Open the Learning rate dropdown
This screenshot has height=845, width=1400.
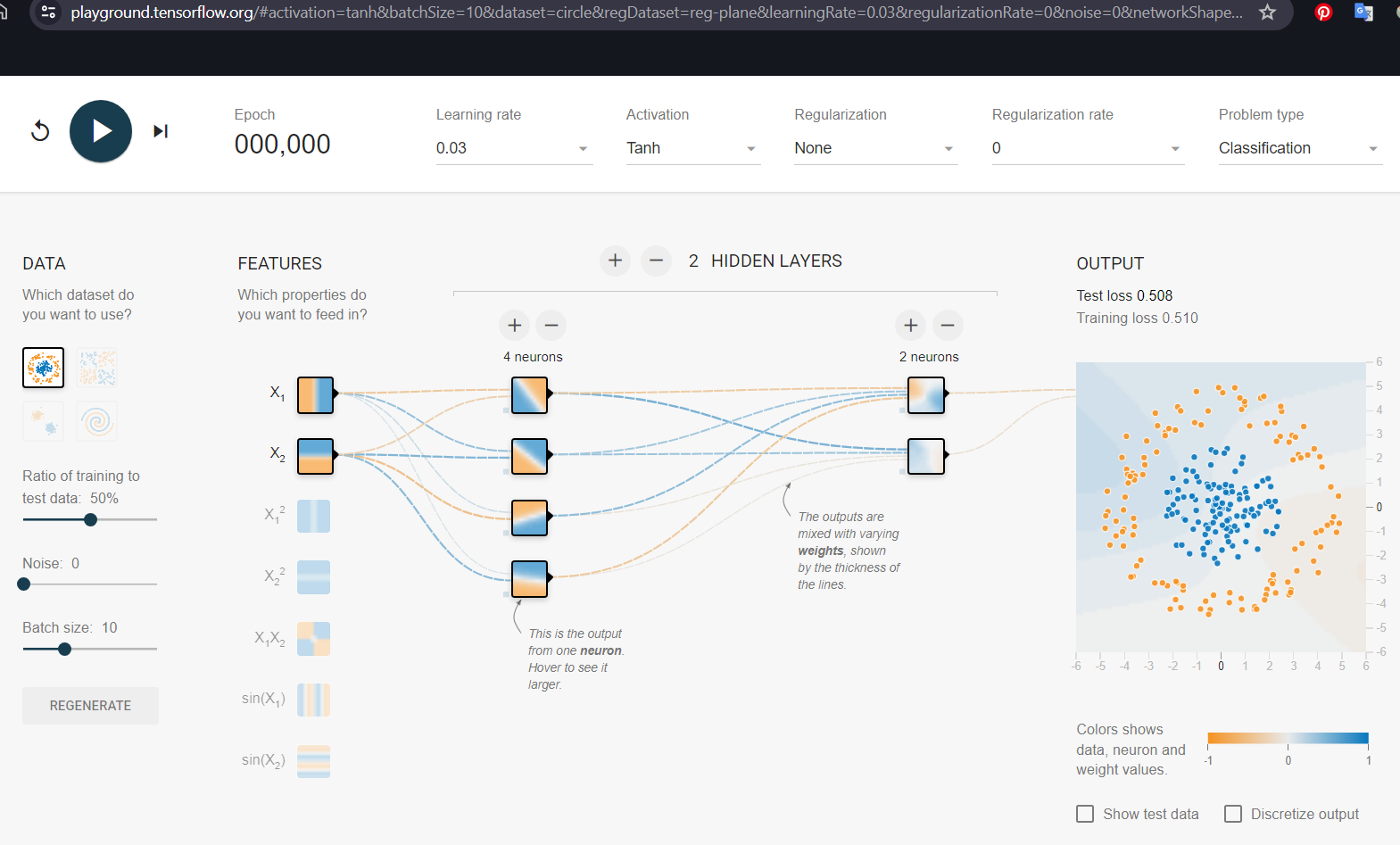[513, 148]
